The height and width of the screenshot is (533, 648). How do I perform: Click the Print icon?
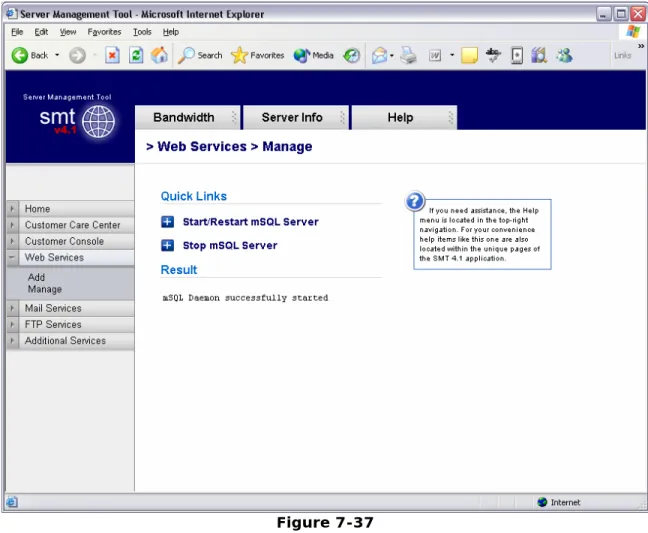coord(409,55)
